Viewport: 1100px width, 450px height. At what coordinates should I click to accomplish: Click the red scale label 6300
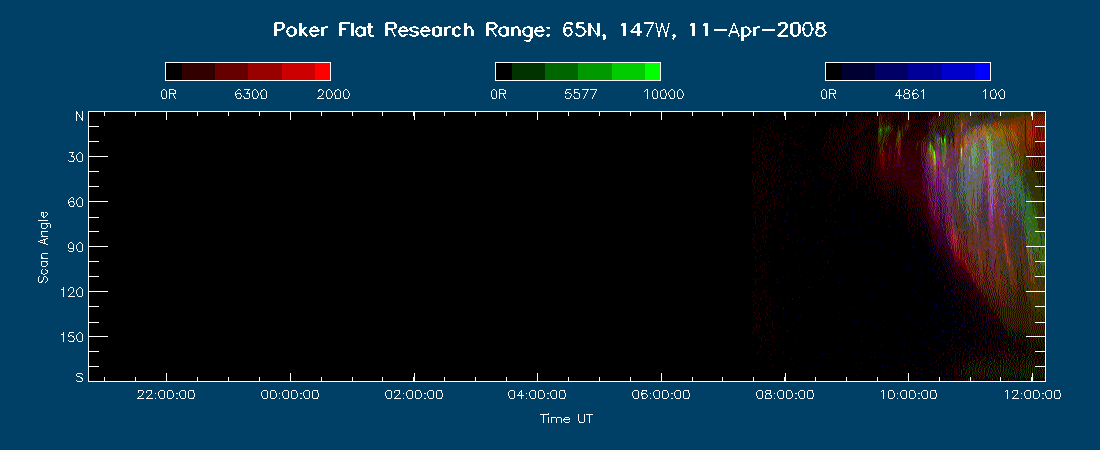pyautogui.click(x=251, y=95)
